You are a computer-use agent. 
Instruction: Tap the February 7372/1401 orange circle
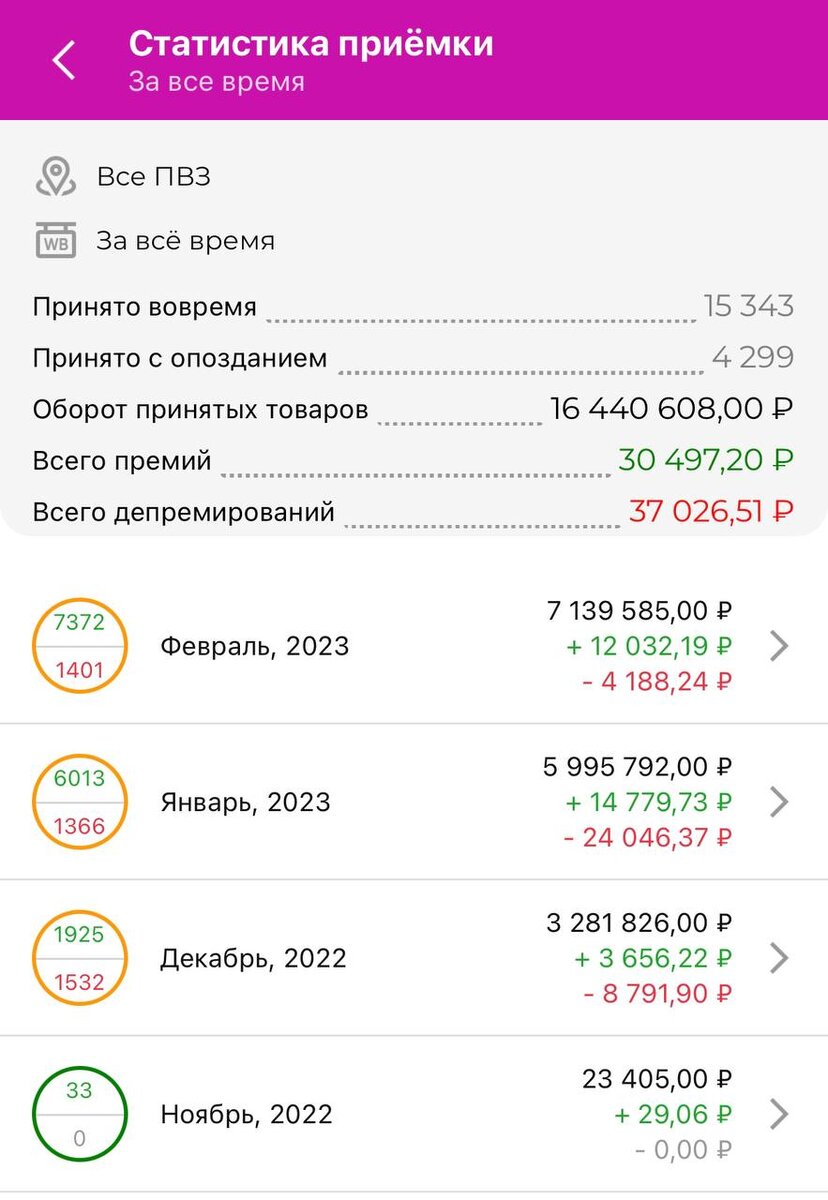[80, 646]
